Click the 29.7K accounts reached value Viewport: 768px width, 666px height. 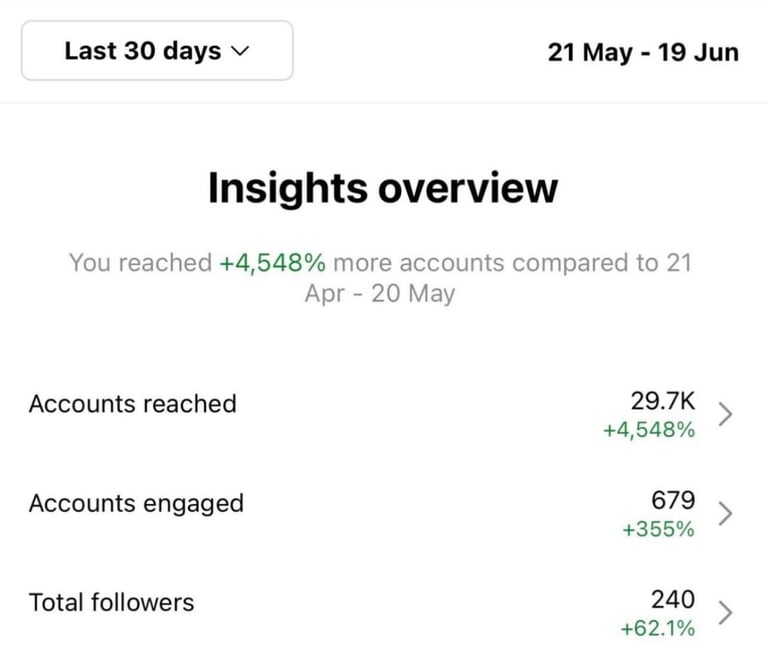pos(662,400)
